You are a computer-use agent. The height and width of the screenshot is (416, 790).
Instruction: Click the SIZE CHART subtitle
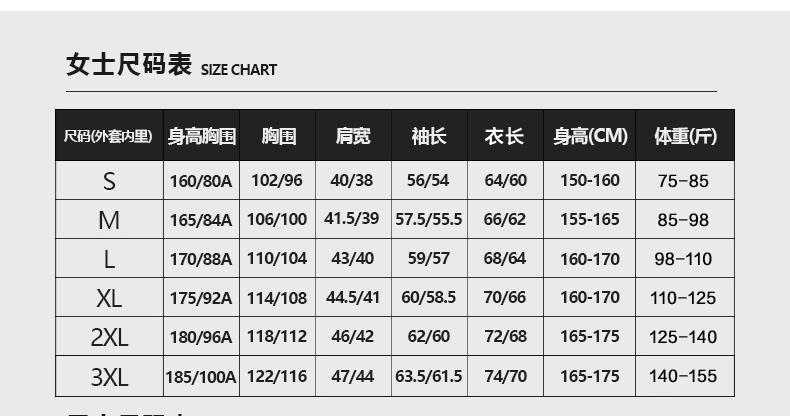click(239, 70)
